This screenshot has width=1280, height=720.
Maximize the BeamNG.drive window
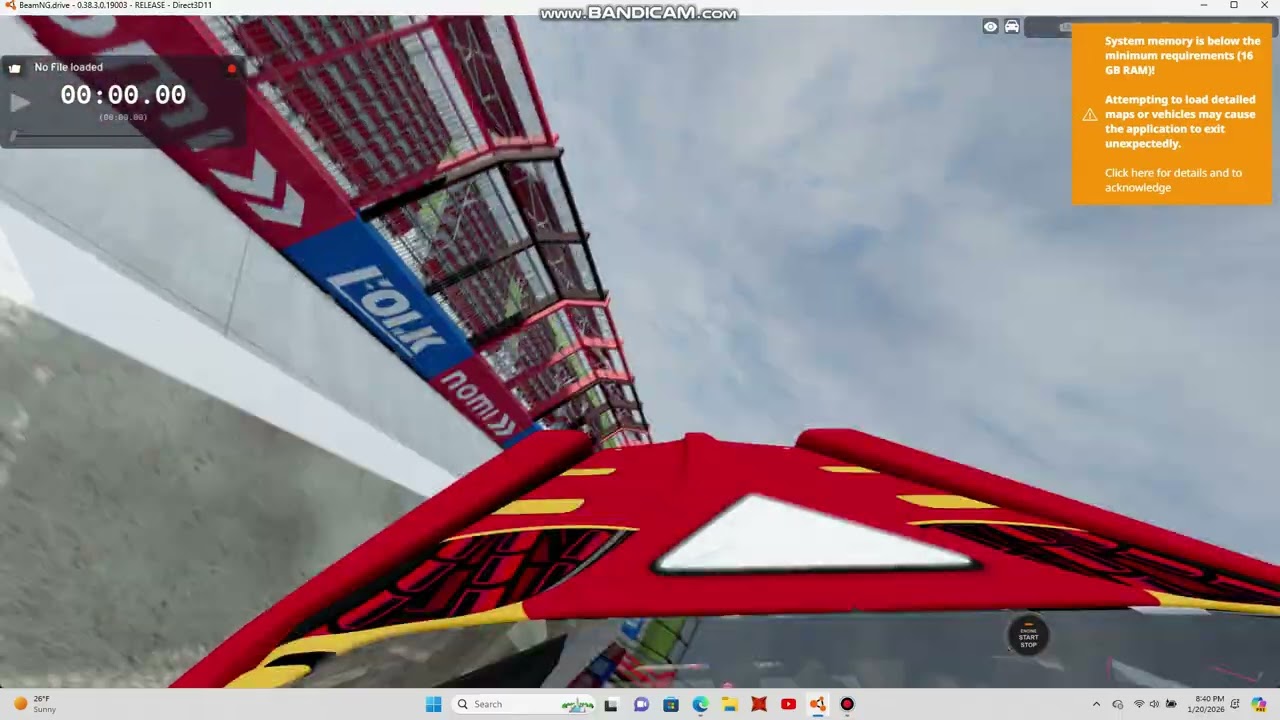point(1234,5)
